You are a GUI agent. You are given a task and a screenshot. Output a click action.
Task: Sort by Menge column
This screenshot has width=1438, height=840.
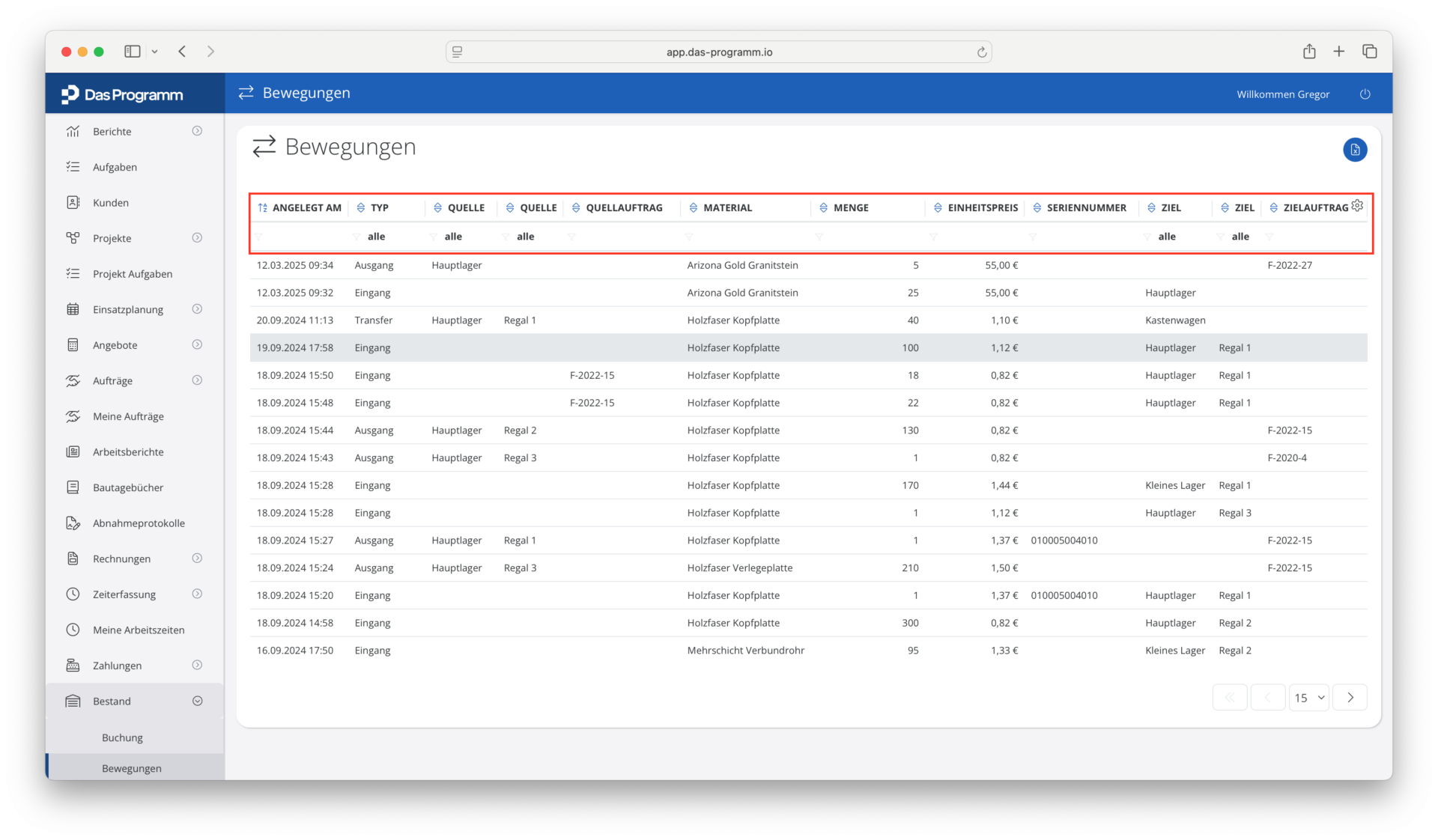click(x=844, y=208)
